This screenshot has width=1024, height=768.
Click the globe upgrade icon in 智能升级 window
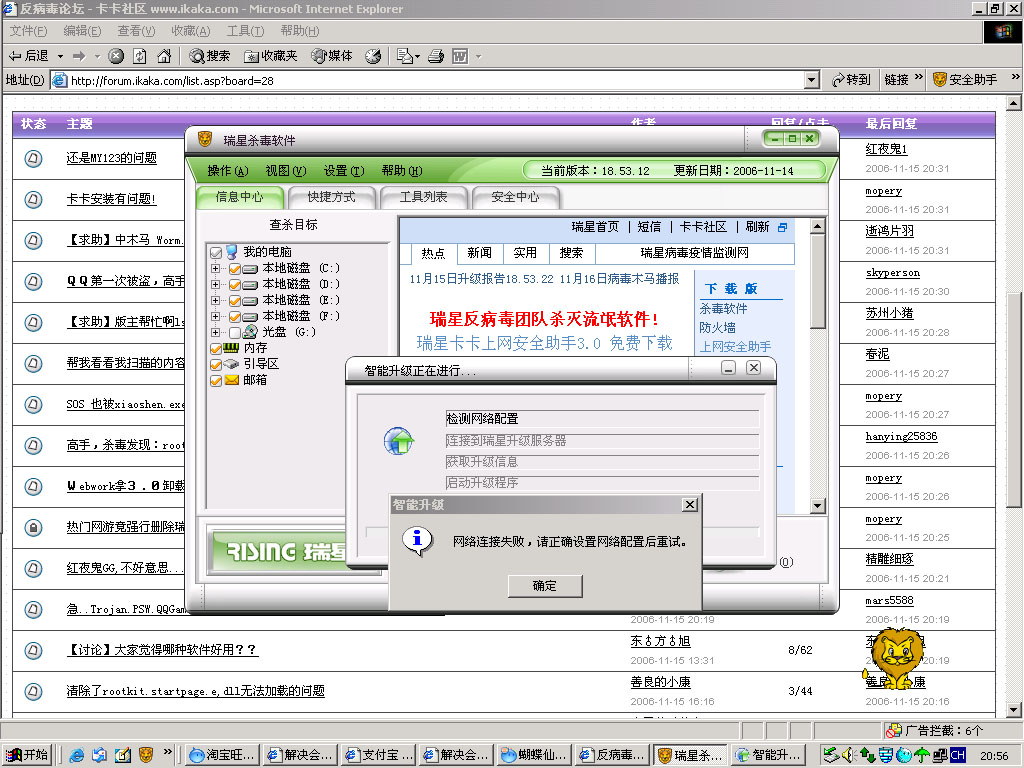[398, 441]
